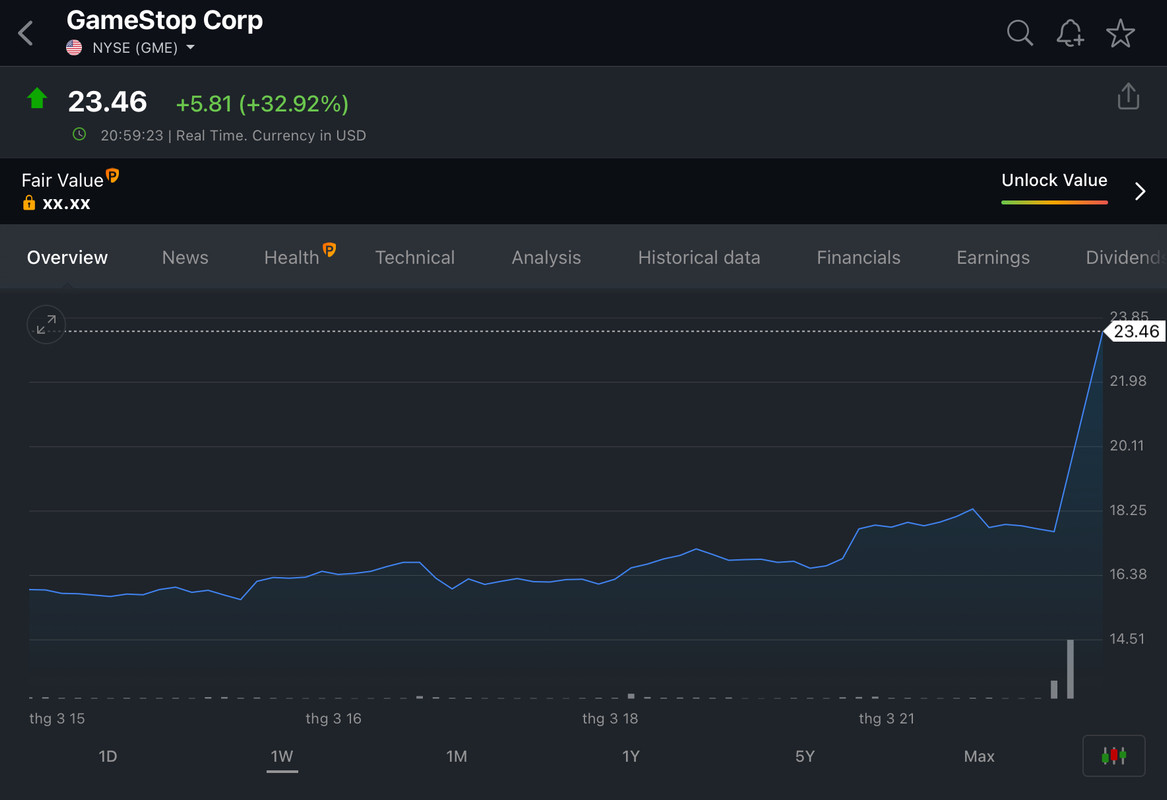The image size is (1167, 800).
Task: Tap the thg 3 16 date label
Action: pyautogui.click(x=333, y=719)
